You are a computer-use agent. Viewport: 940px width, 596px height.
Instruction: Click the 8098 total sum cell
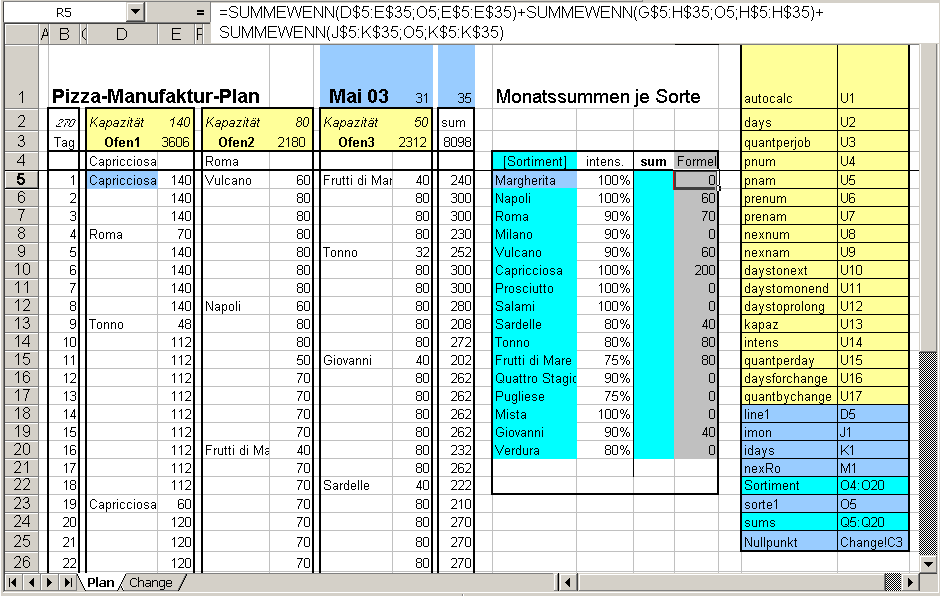click(456, 142)
